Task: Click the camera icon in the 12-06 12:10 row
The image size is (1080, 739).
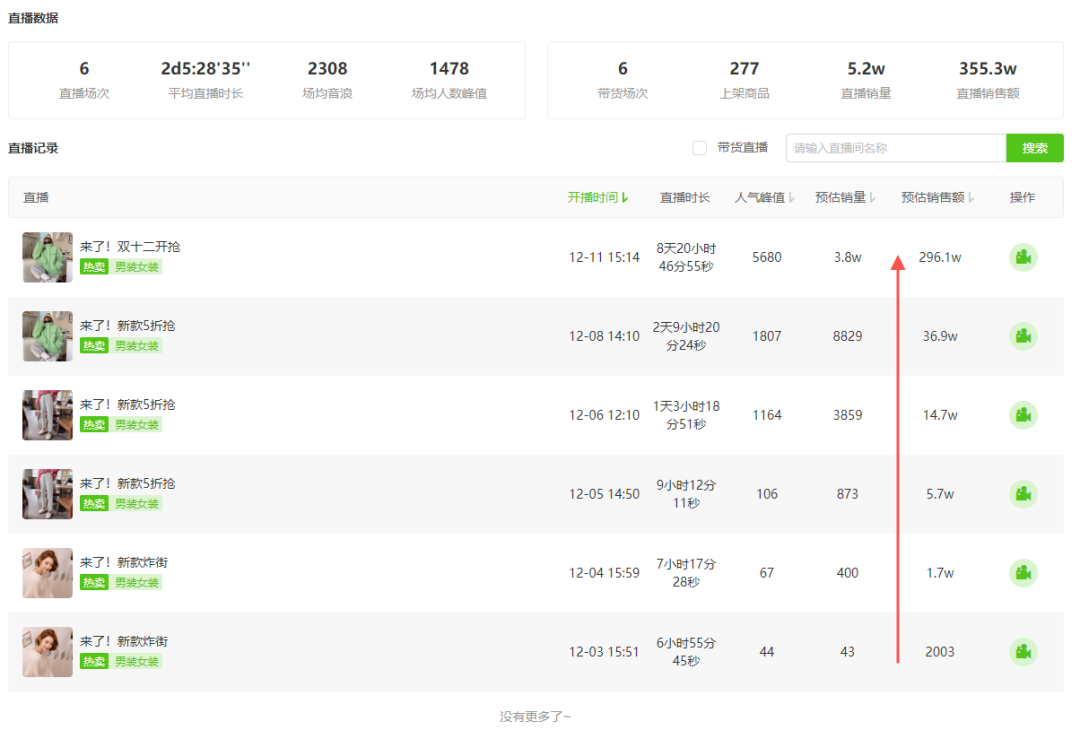Action: (1022, 415)
